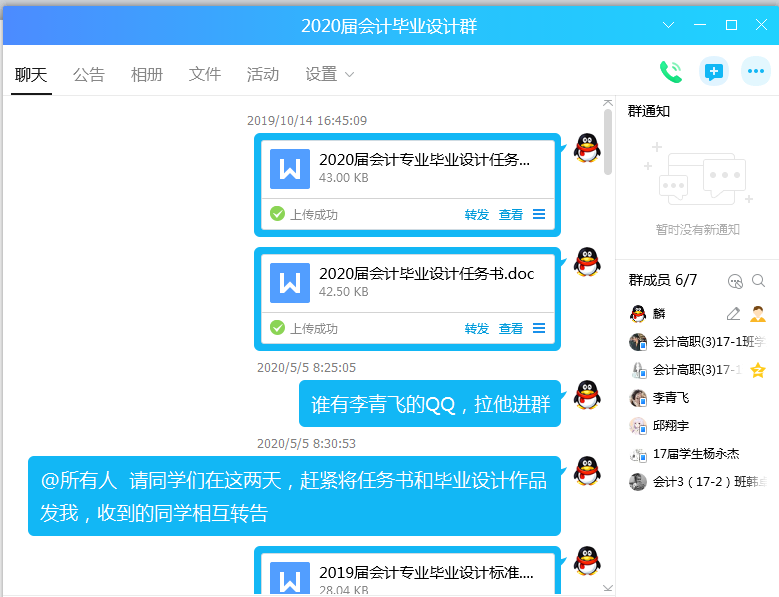
Task: Click Word icon of 2019届会计专业毕业设计标准 file
Action: coord(290,578)
